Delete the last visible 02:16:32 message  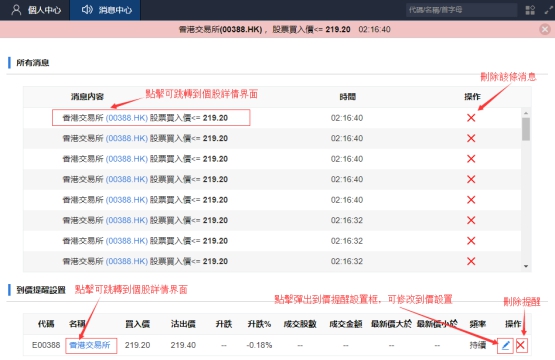pos(471,261)
